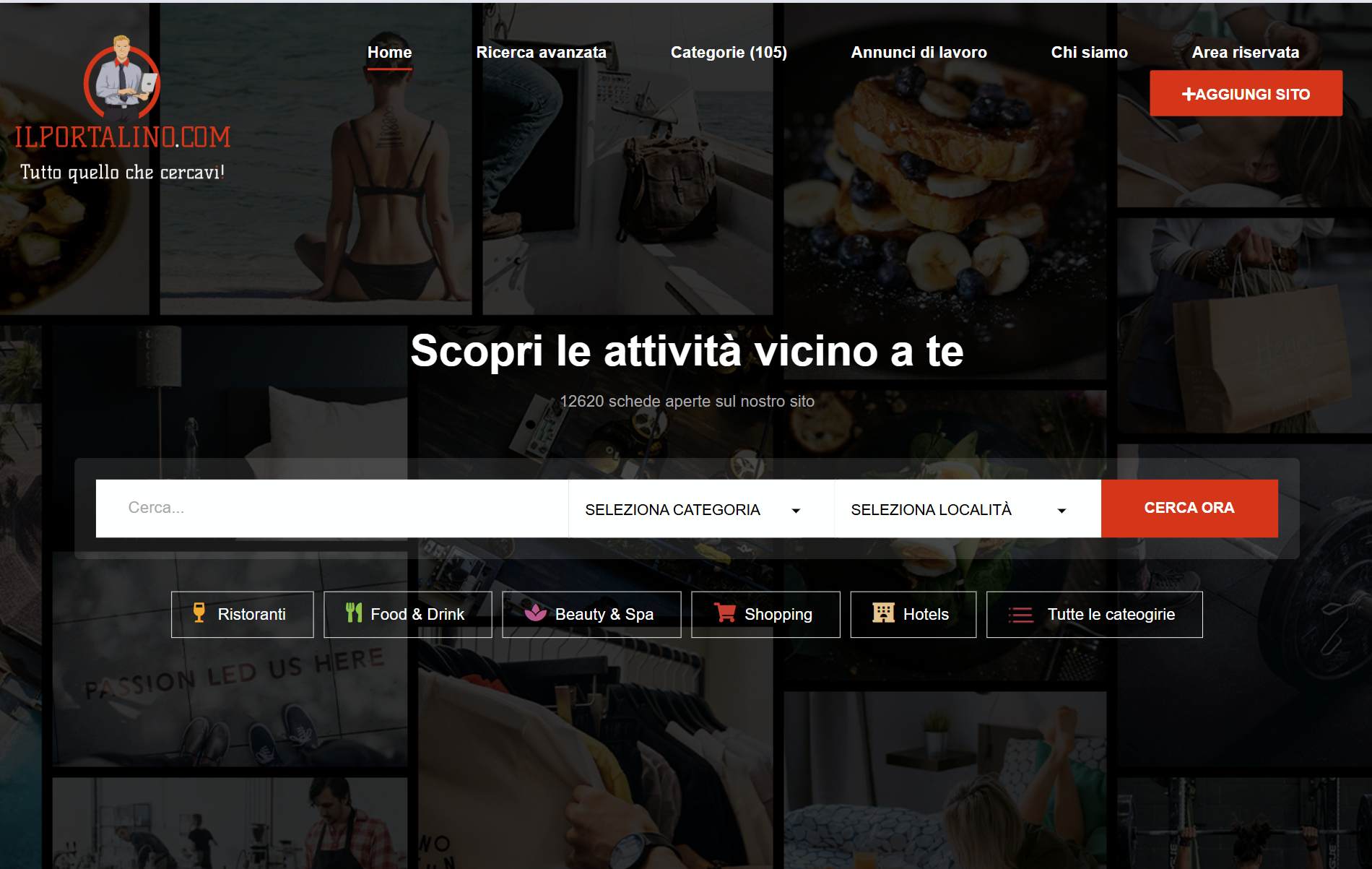Click the '12620 schede aperte sul nostro sito' text
Viewport: 1372px width, 869px height.
point(687,401)
